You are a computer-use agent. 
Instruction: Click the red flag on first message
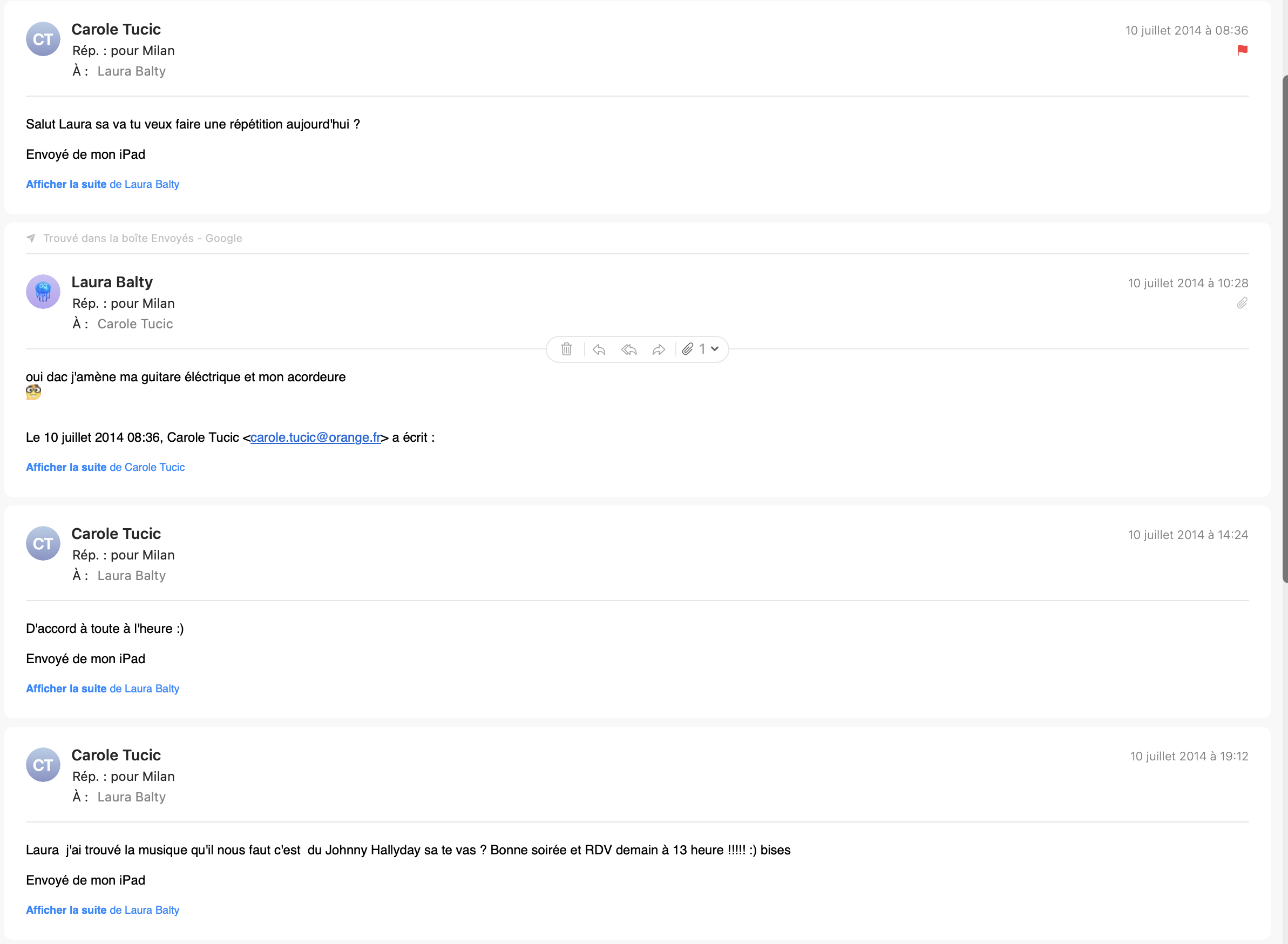(1242, 50)
